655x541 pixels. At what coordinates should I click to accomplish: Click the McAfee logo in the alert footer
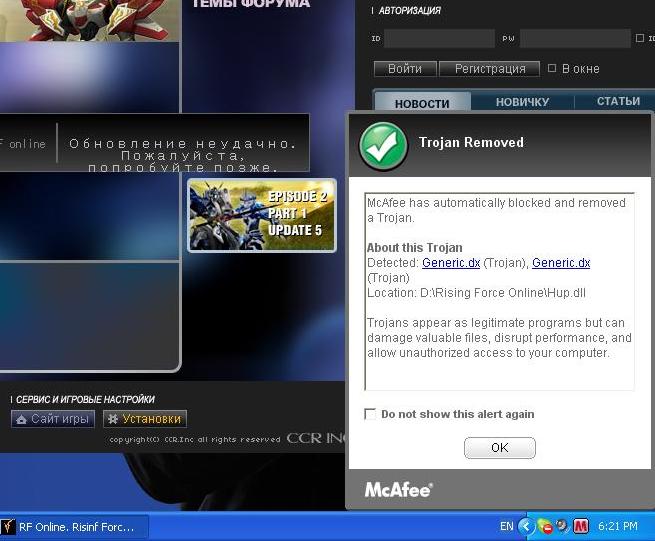point(399,490)
